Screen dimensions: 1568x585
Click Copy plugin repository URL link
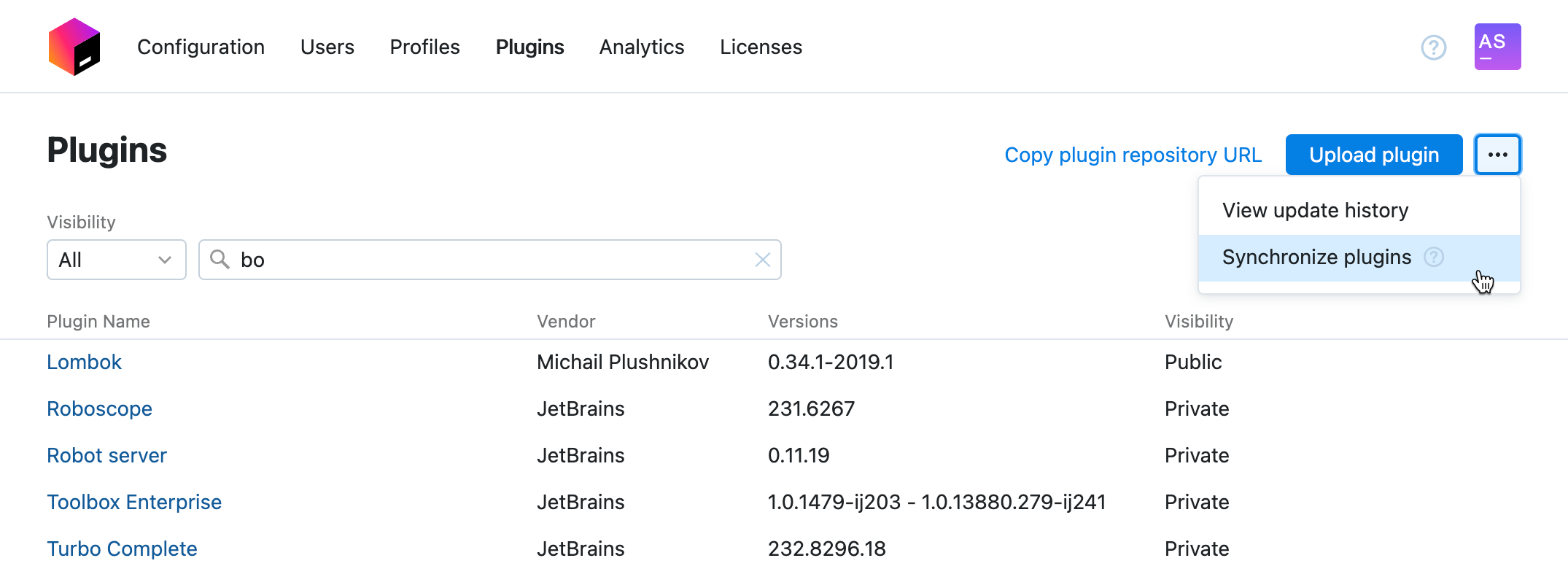tap(1133, 155)
